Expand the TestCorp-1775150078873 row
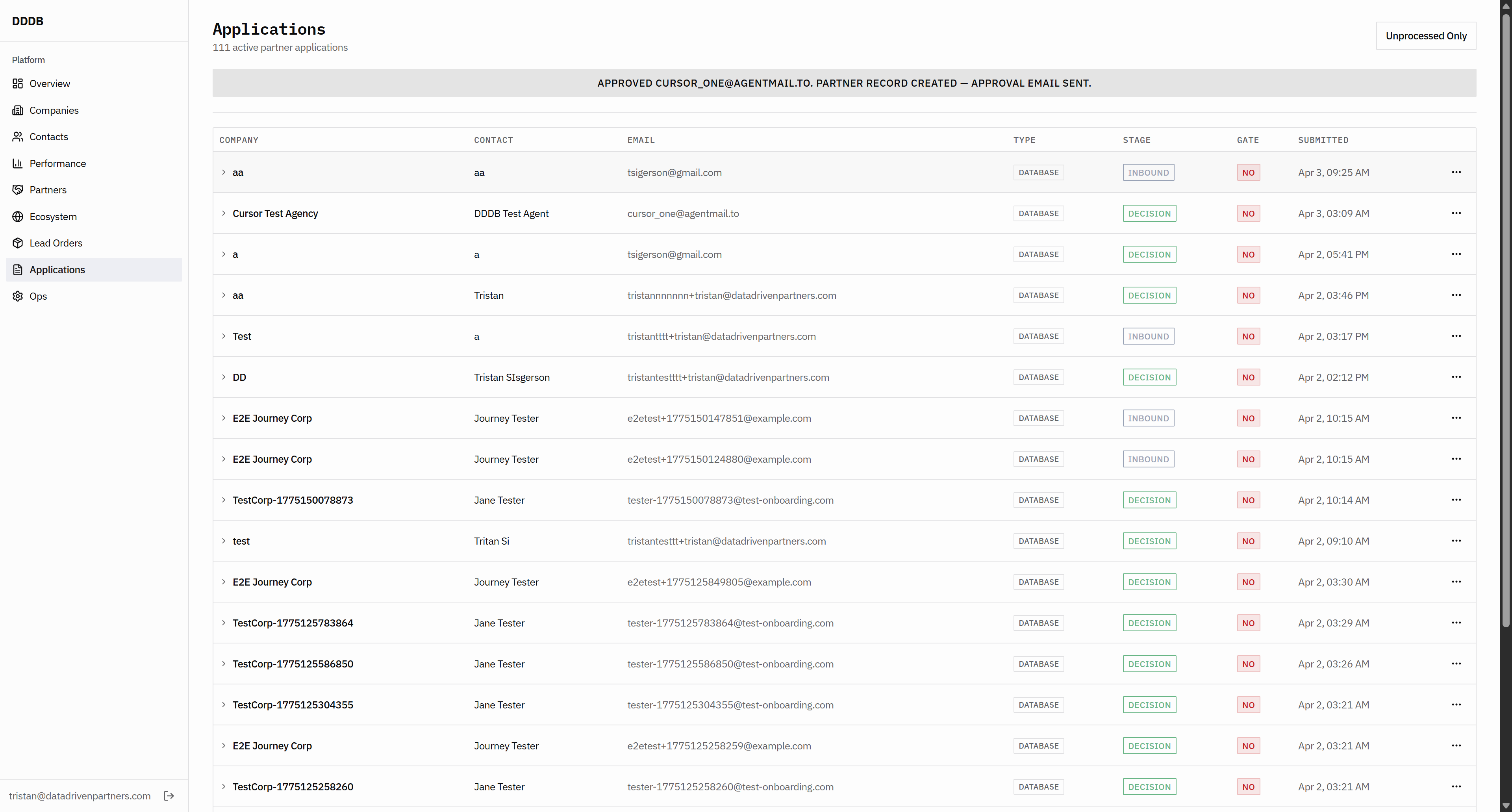 pos(224,500)
